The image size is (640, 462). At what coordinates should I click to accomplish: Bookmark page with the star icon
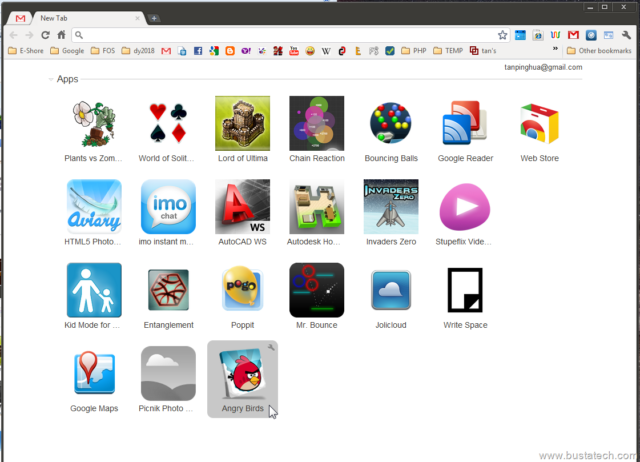coord(502,35)
